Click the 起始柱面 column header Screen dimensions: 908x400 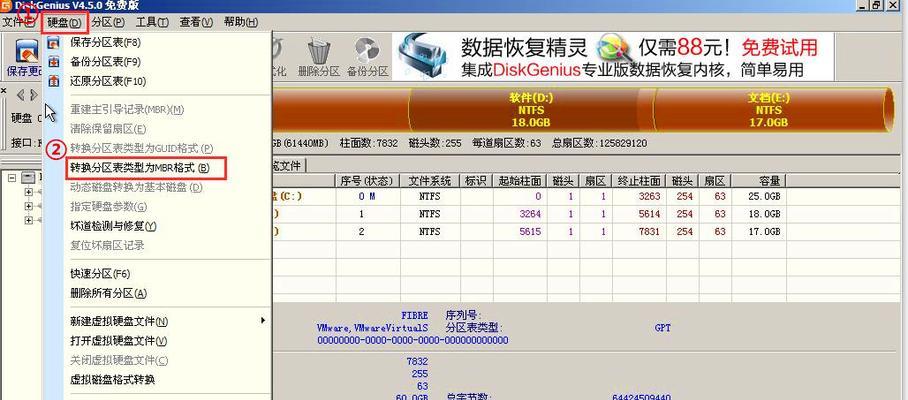coord(520,181)
